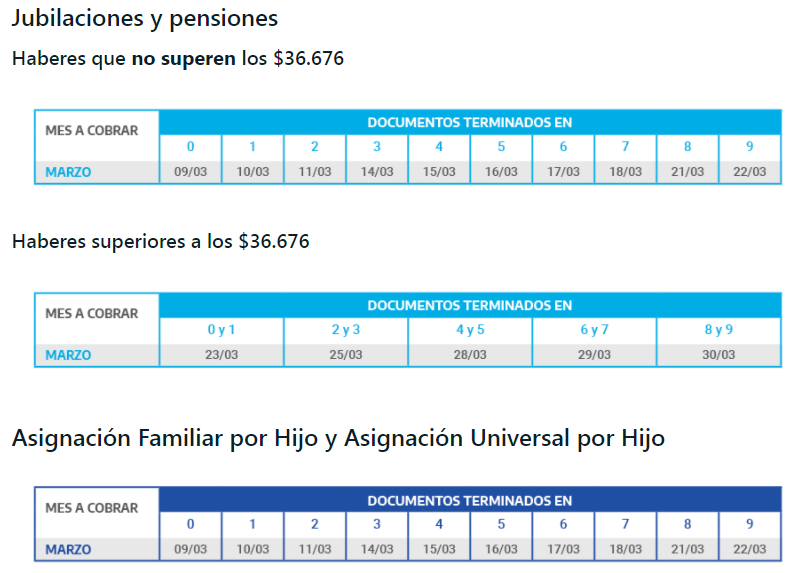Click the 28/03 date cell
Image resolution: width=794 pixels, height=573 pixels.
pyautogui.click(x=470, y=355)
